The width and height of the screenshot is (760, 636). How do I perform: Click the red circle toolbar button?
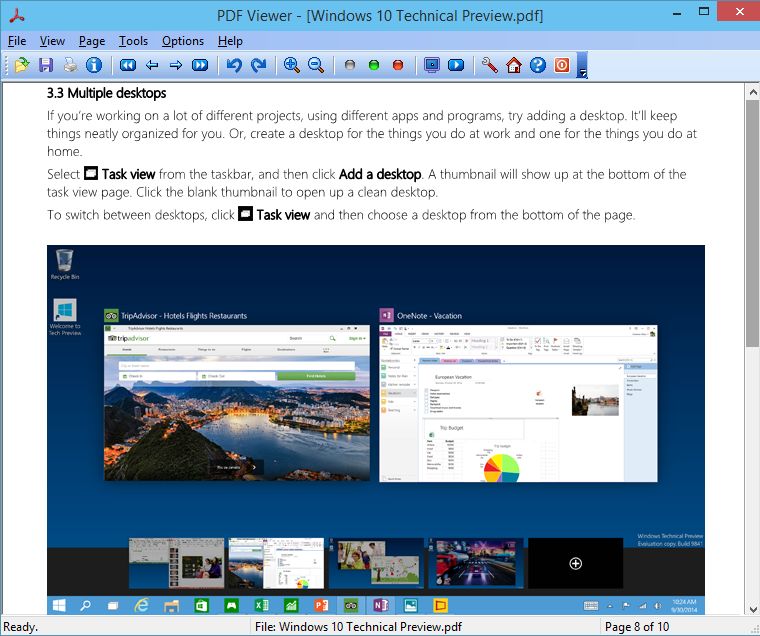click(398, 65)
